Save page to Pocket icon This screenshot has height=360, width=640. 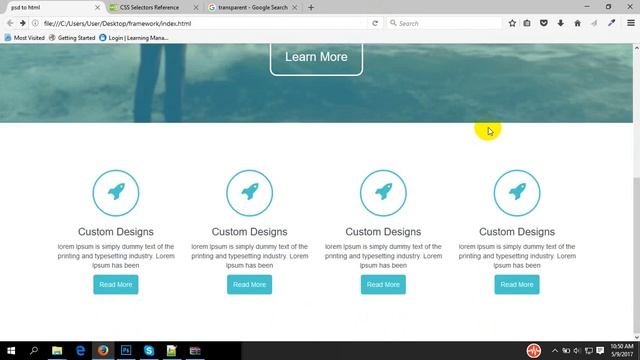coord(544,23)
